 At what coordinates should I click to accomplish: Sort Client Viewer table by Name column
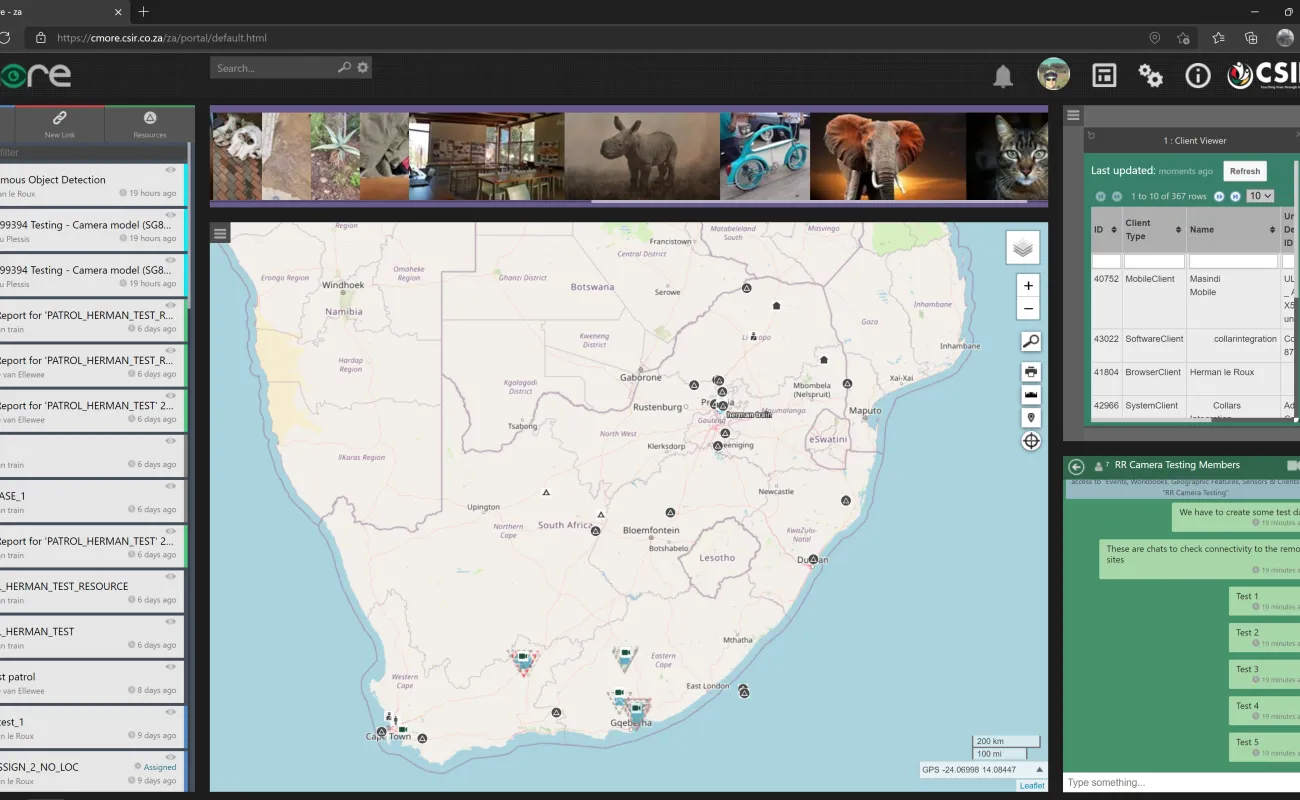point(1272,230)
